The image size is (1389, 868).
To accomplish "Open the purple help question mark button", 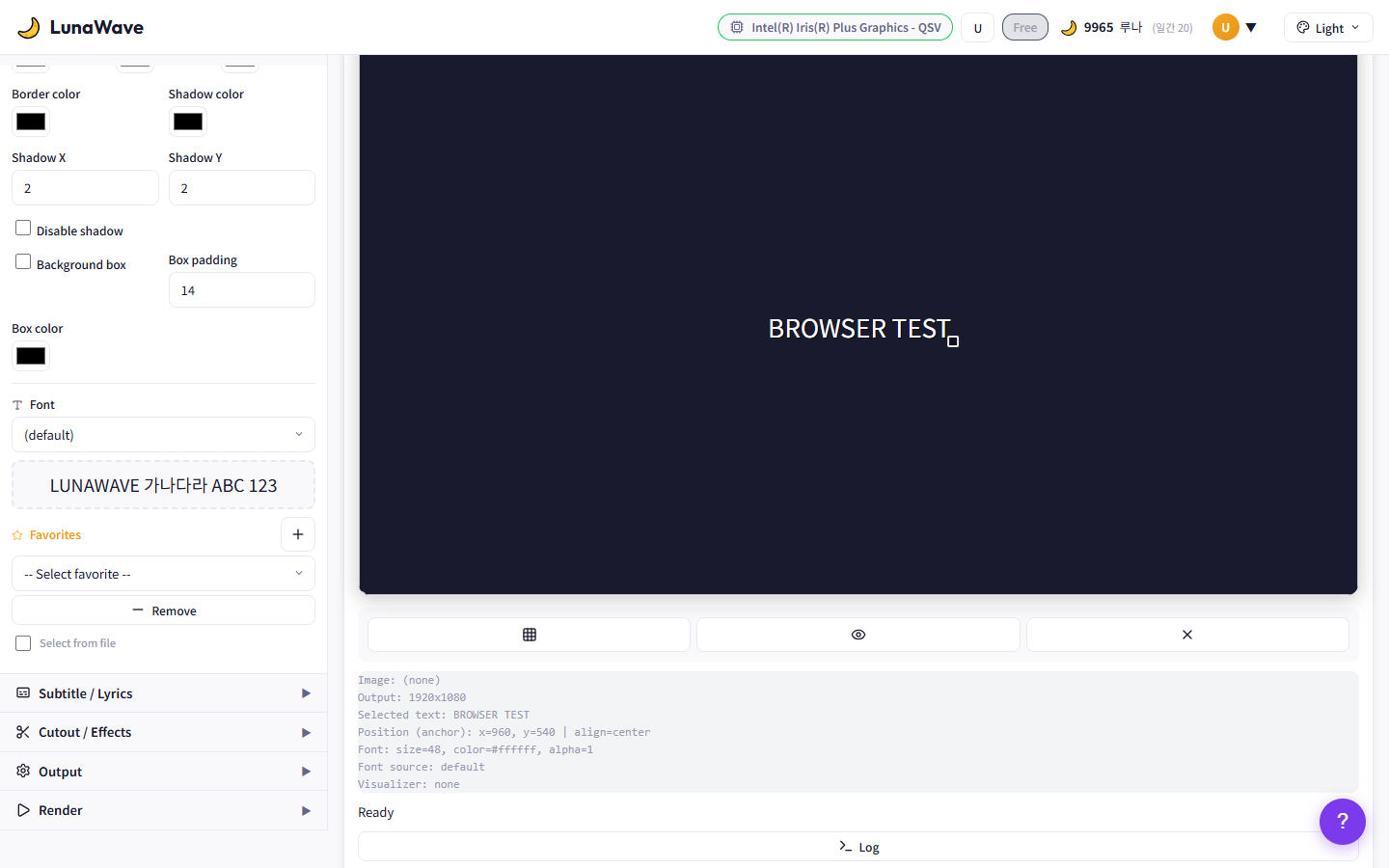I will (x=1342, y=822).
